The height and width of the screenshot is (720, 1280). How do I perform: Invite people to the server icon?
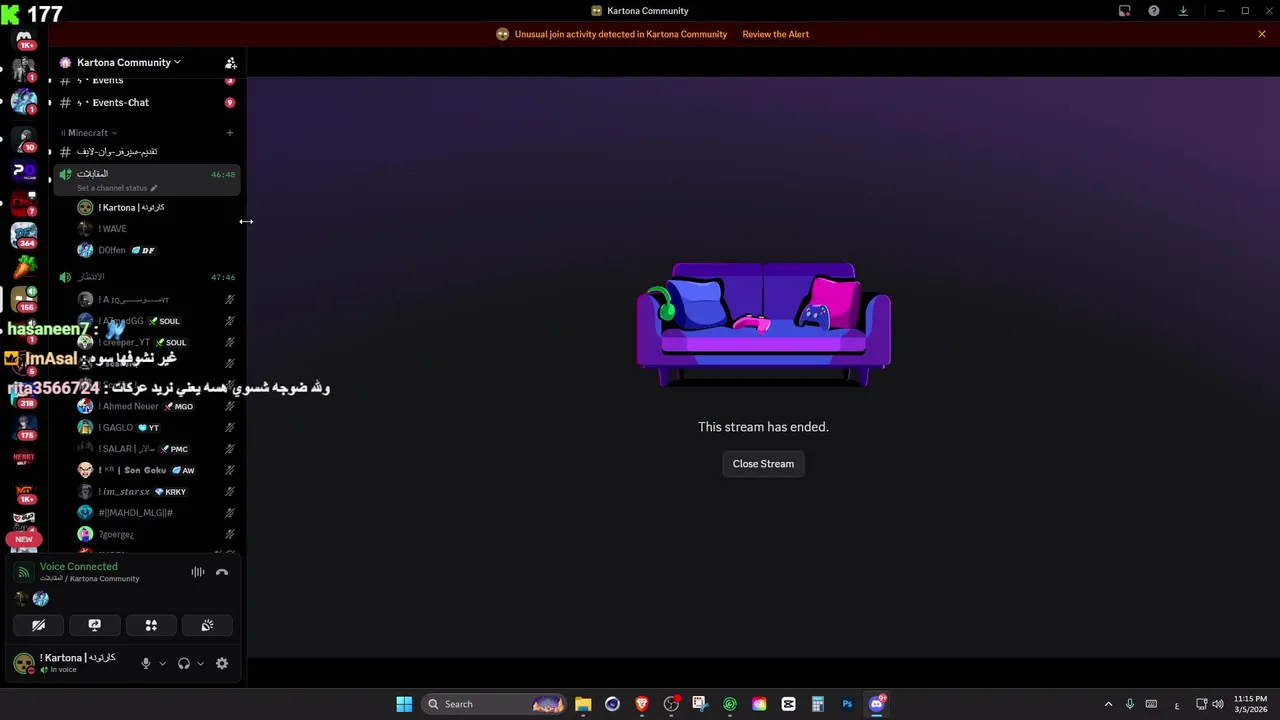coord(231,62)
